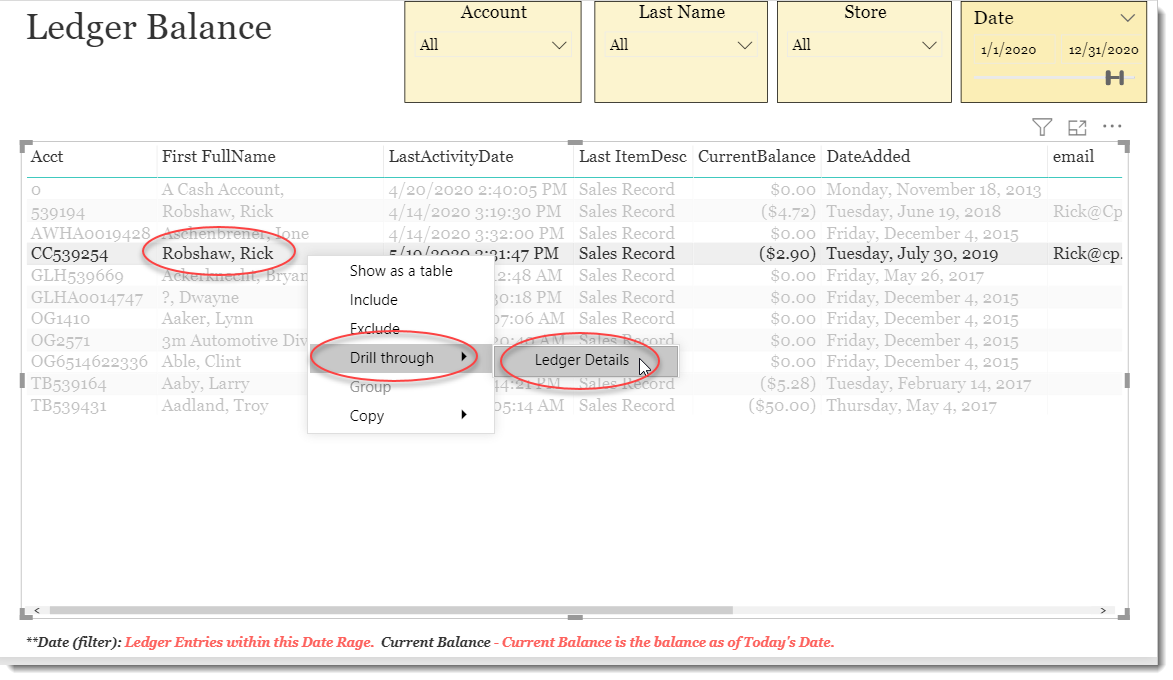Sort the table by the Acct column
Viewport: 1173px width, 680px height.
[45, 157]
